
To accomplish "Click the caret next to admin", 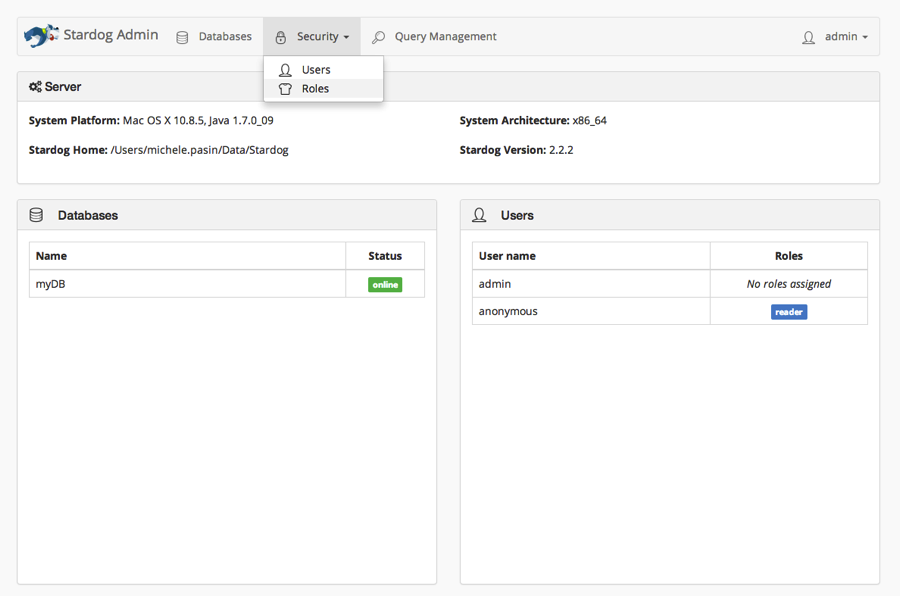I will point(865,38).
